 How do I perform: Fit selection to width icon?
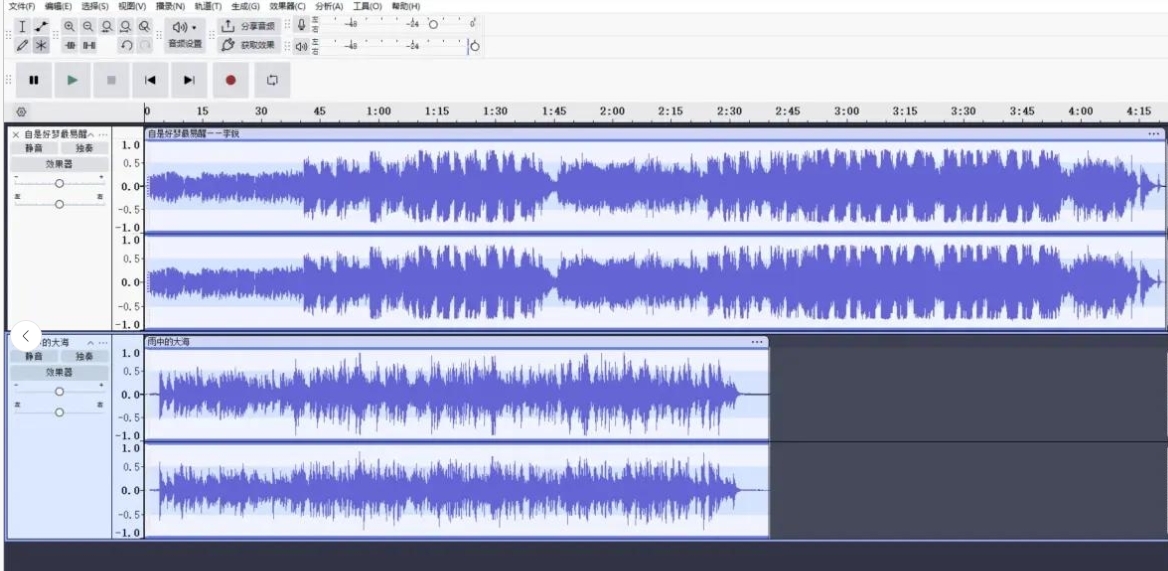107,26
